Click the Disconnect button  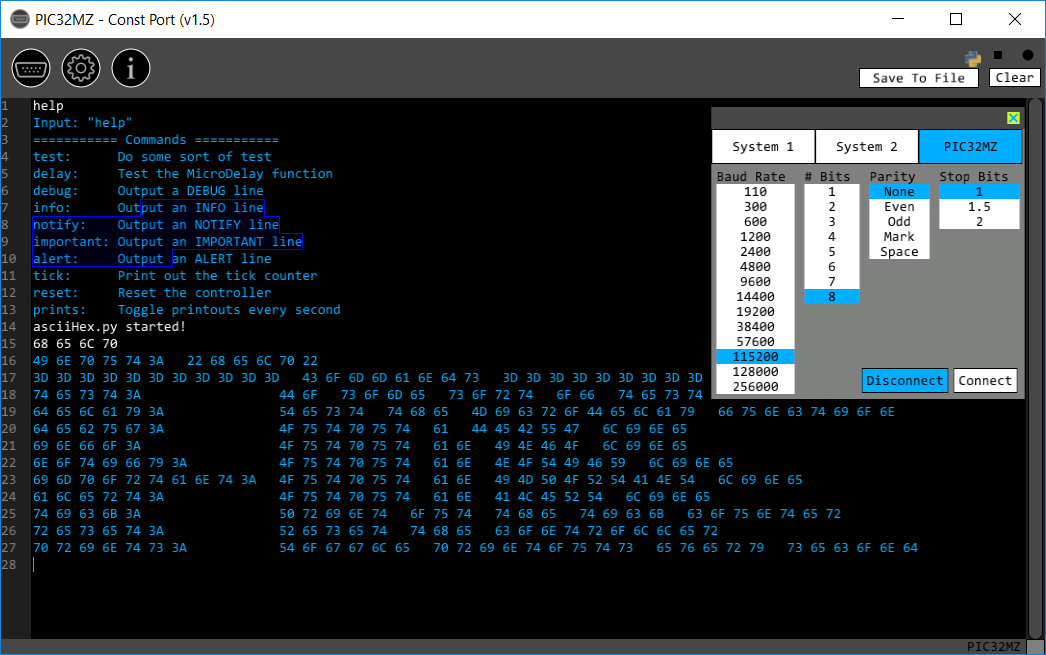tap(905, 380)
